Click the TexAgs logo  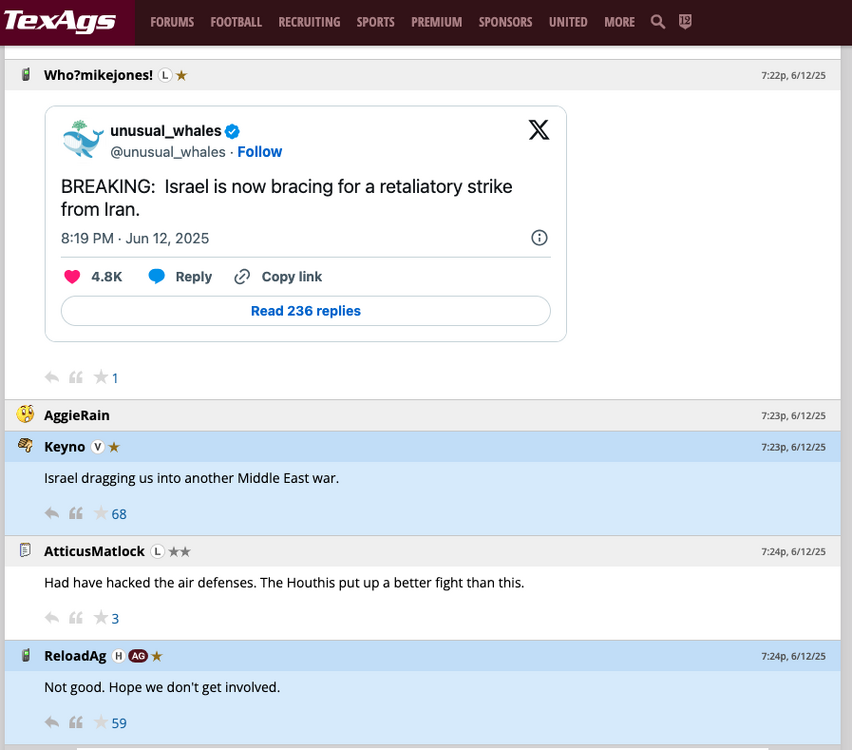pos(60,21)
